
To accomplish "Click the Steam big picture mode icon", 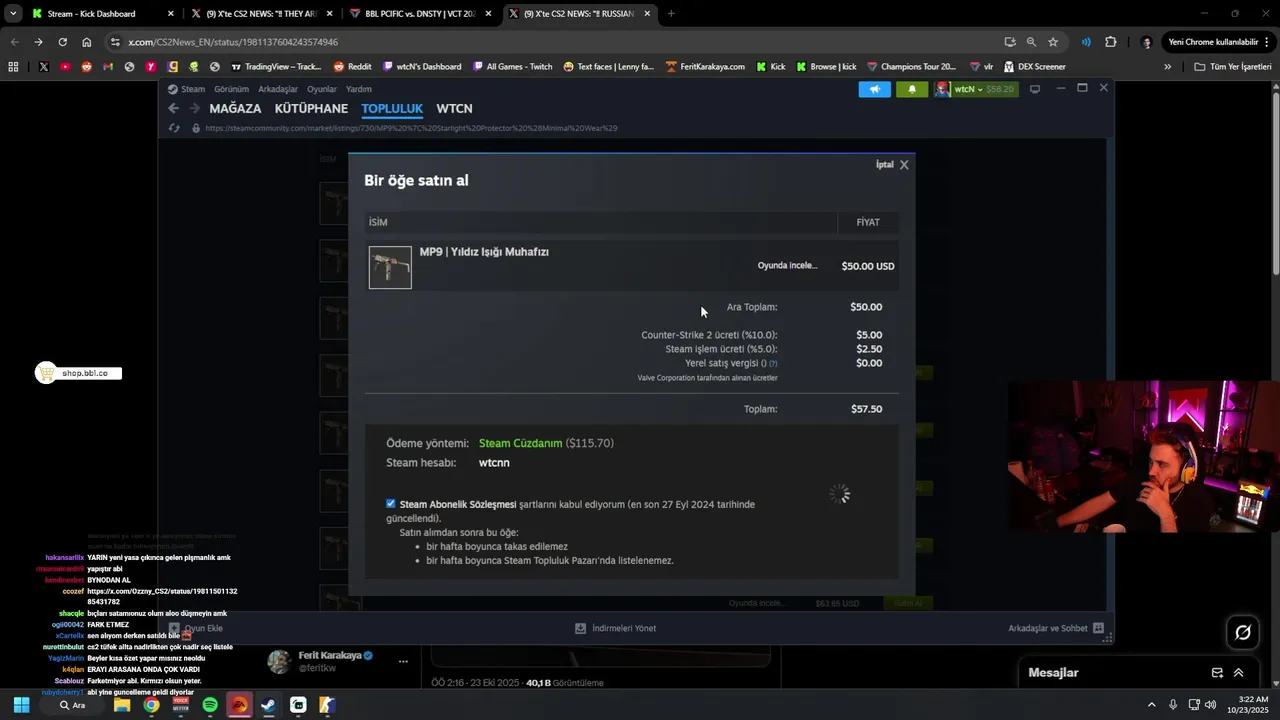I will tap(1035, 89).
